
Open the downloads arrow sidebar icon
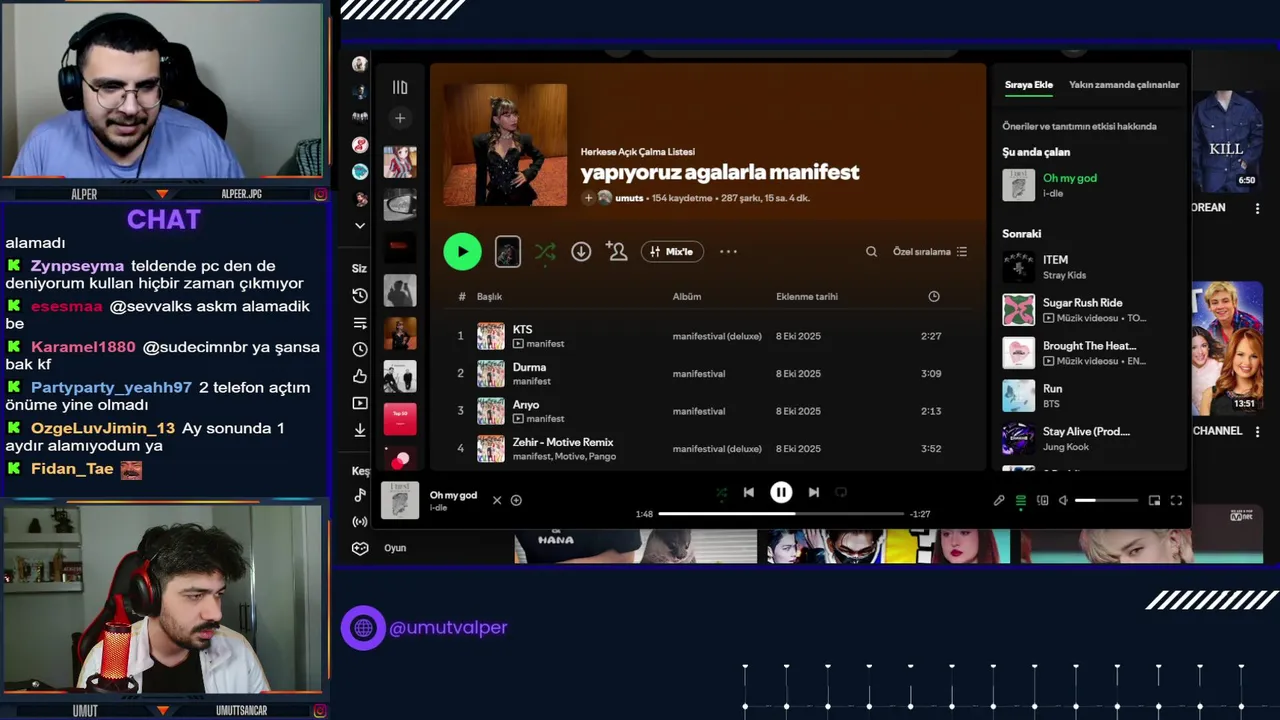click(360, 430)
